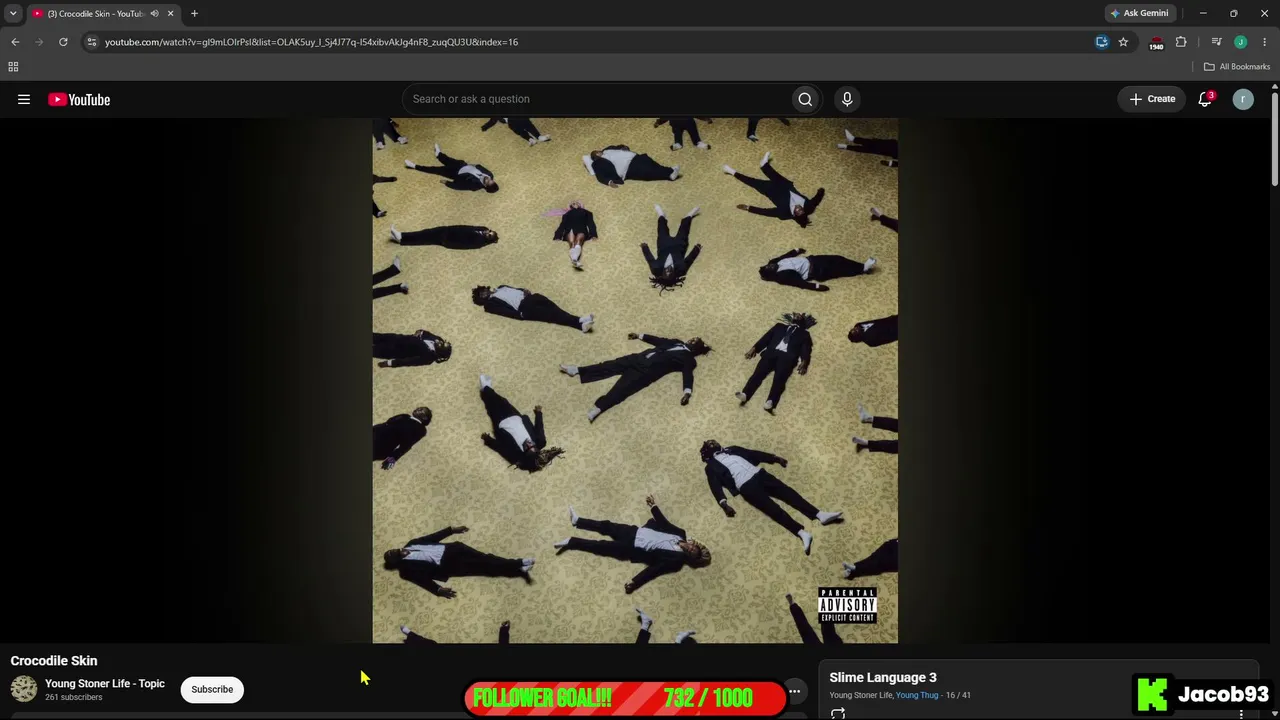Click the page vertical scrollbar thumb
The height and width of the screenshot is (720, 1280).
click(x=1275, y=137)
